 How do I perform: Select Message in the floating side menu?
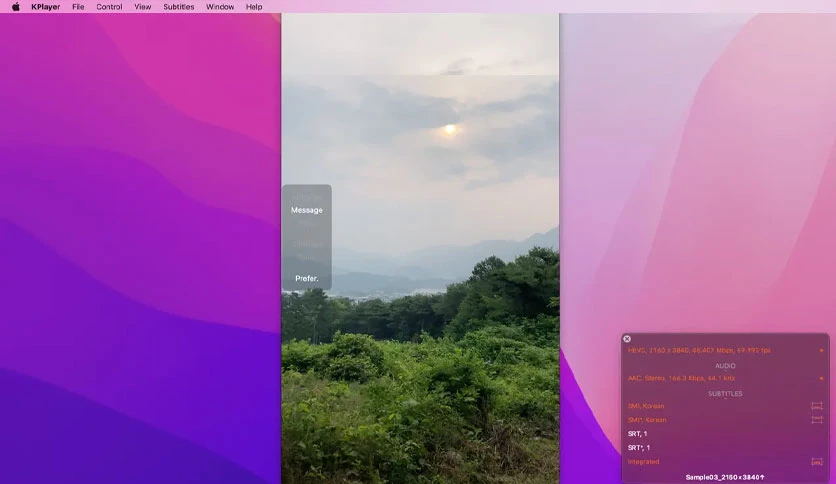click(307, 210)
